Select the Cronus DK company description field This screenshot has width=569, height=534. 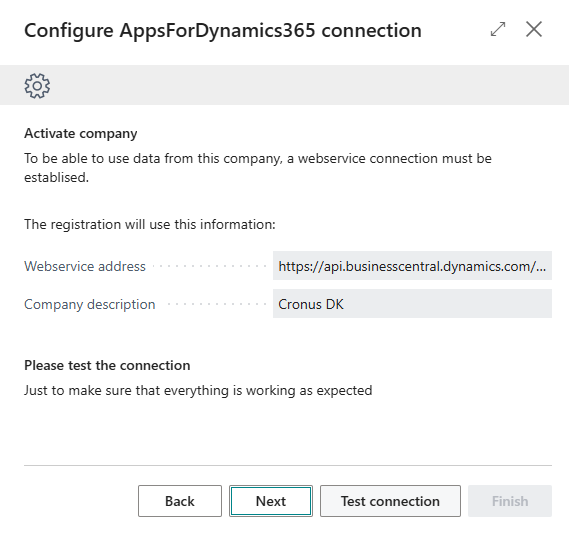pos(412,304)
